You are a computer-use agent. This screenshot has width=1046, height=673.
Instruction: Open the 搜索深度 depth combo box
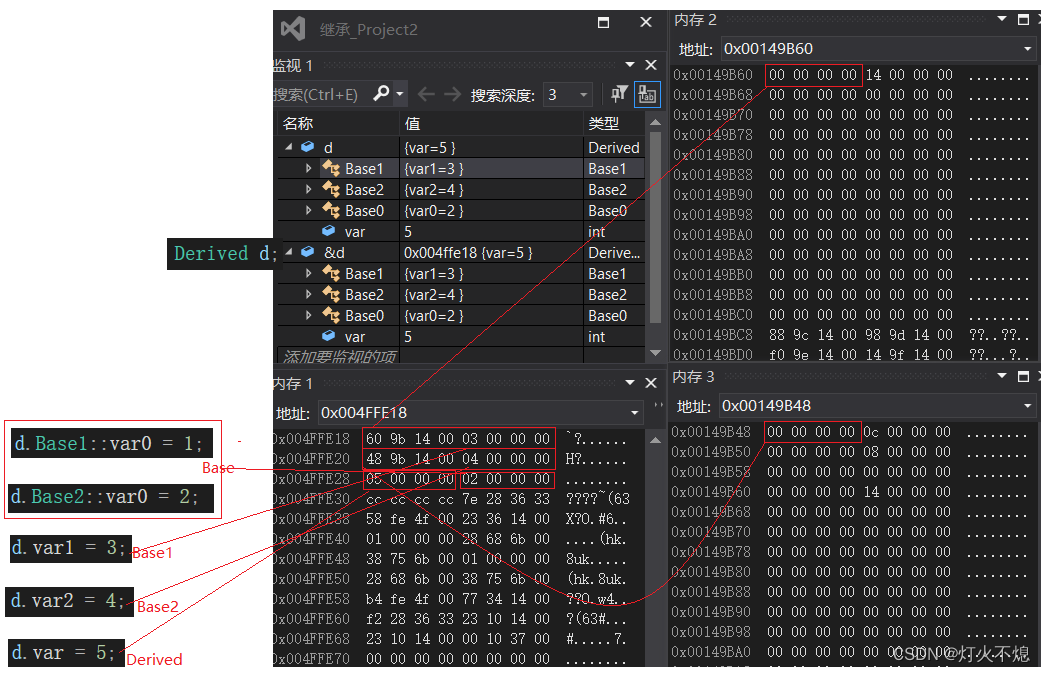568,95
